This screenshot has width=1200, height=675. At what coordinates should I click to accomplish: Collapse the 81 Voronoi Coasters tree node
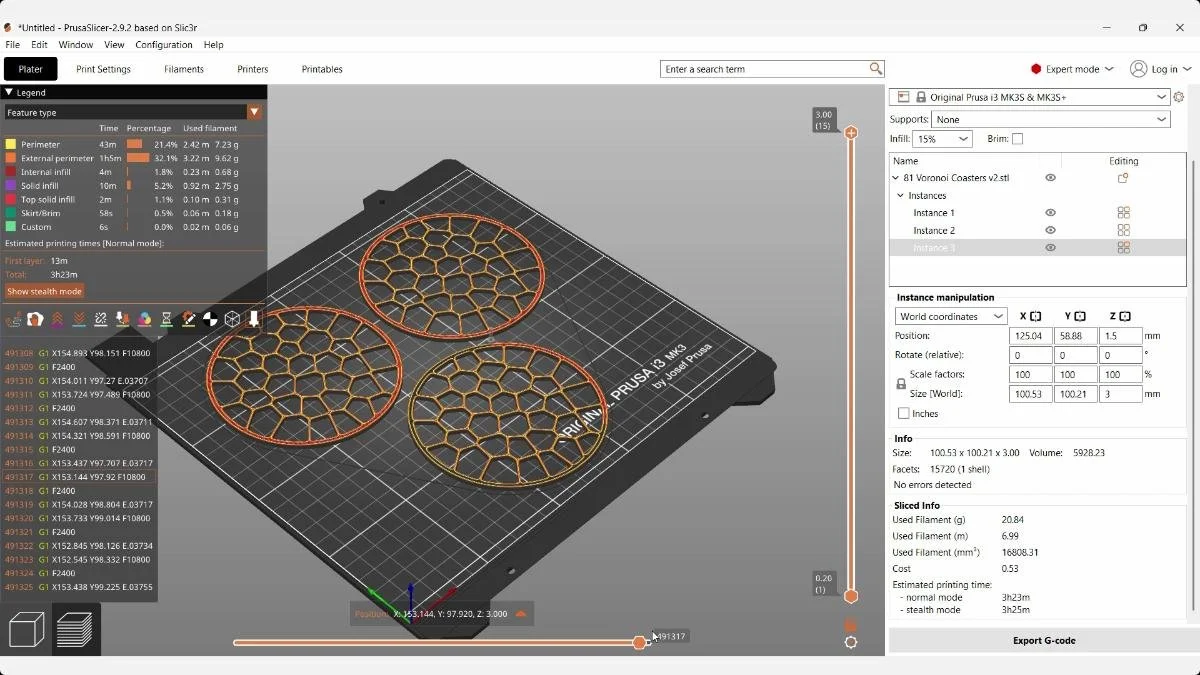pyautogui.click(x=896, y=178)
